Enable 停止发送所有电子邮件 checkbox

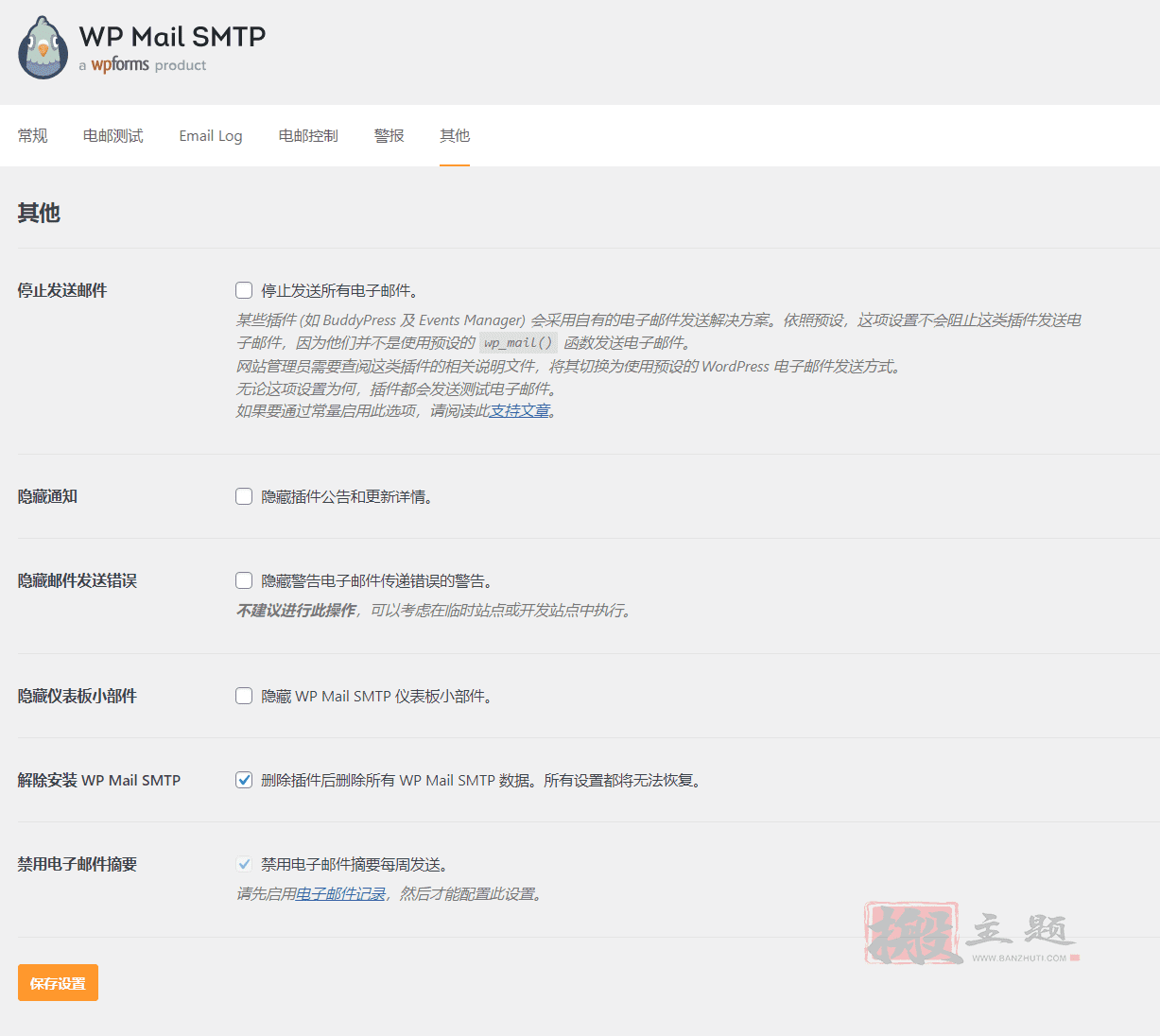point(244,290)
